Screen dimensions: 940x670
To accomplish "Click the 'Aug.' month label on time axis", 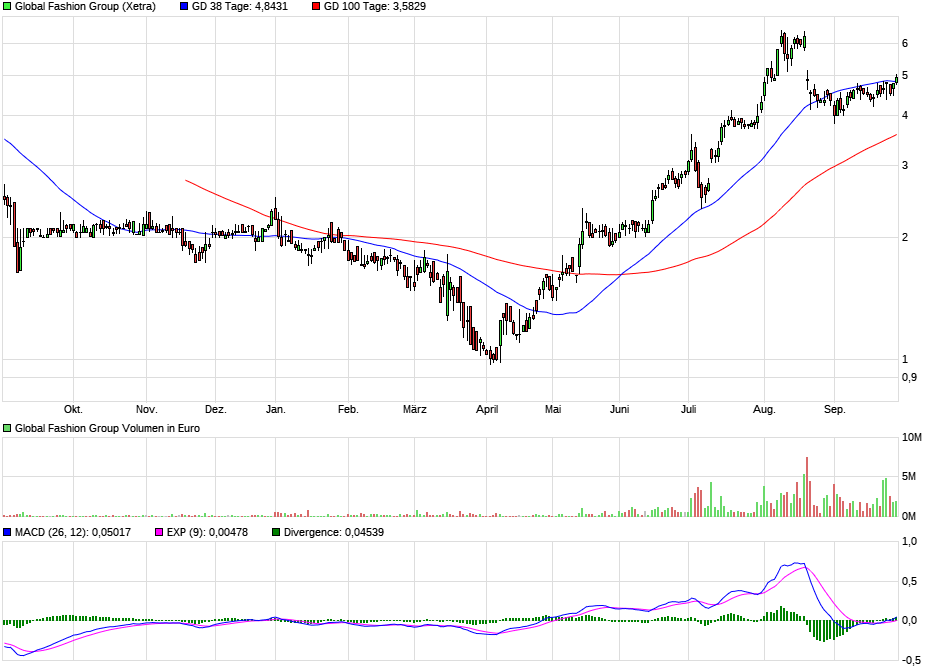I will 764,410.
